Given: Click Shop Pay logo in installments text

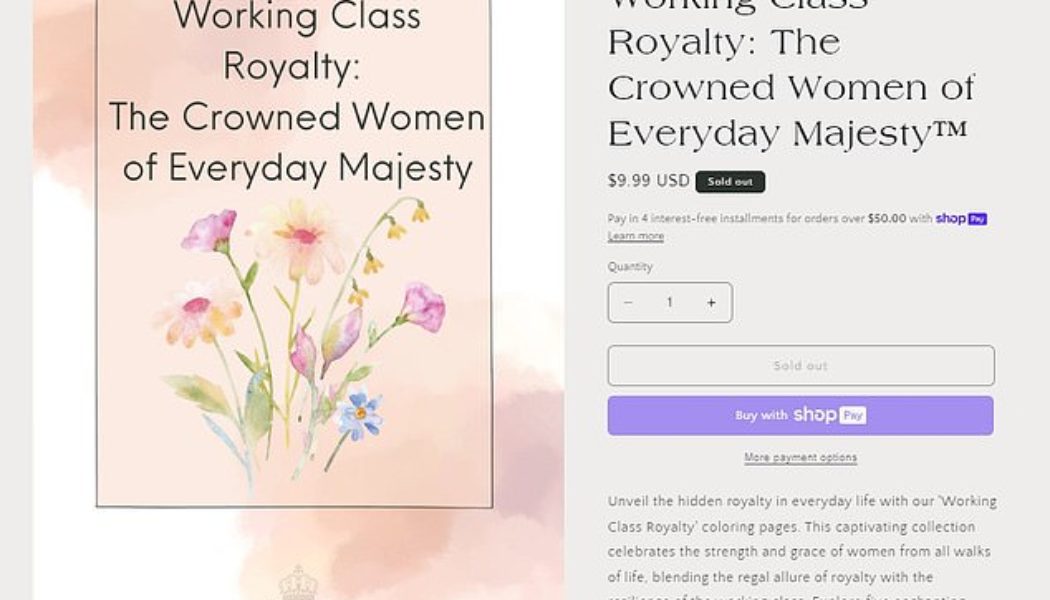Looking at the screenshot, I should (x=961, y=218).
